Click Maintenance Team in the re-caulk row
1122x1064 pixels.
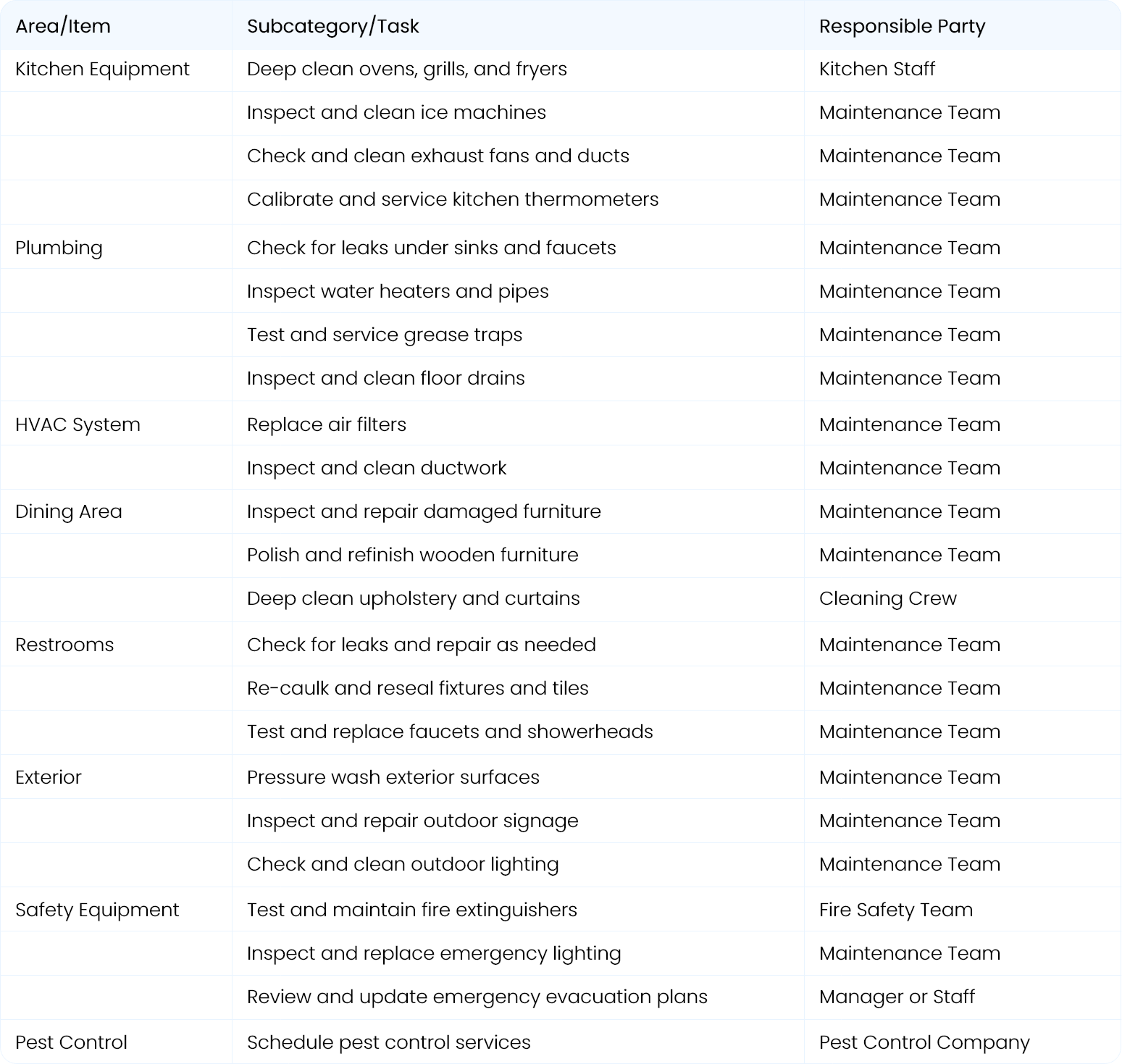(x=910, y=688)
